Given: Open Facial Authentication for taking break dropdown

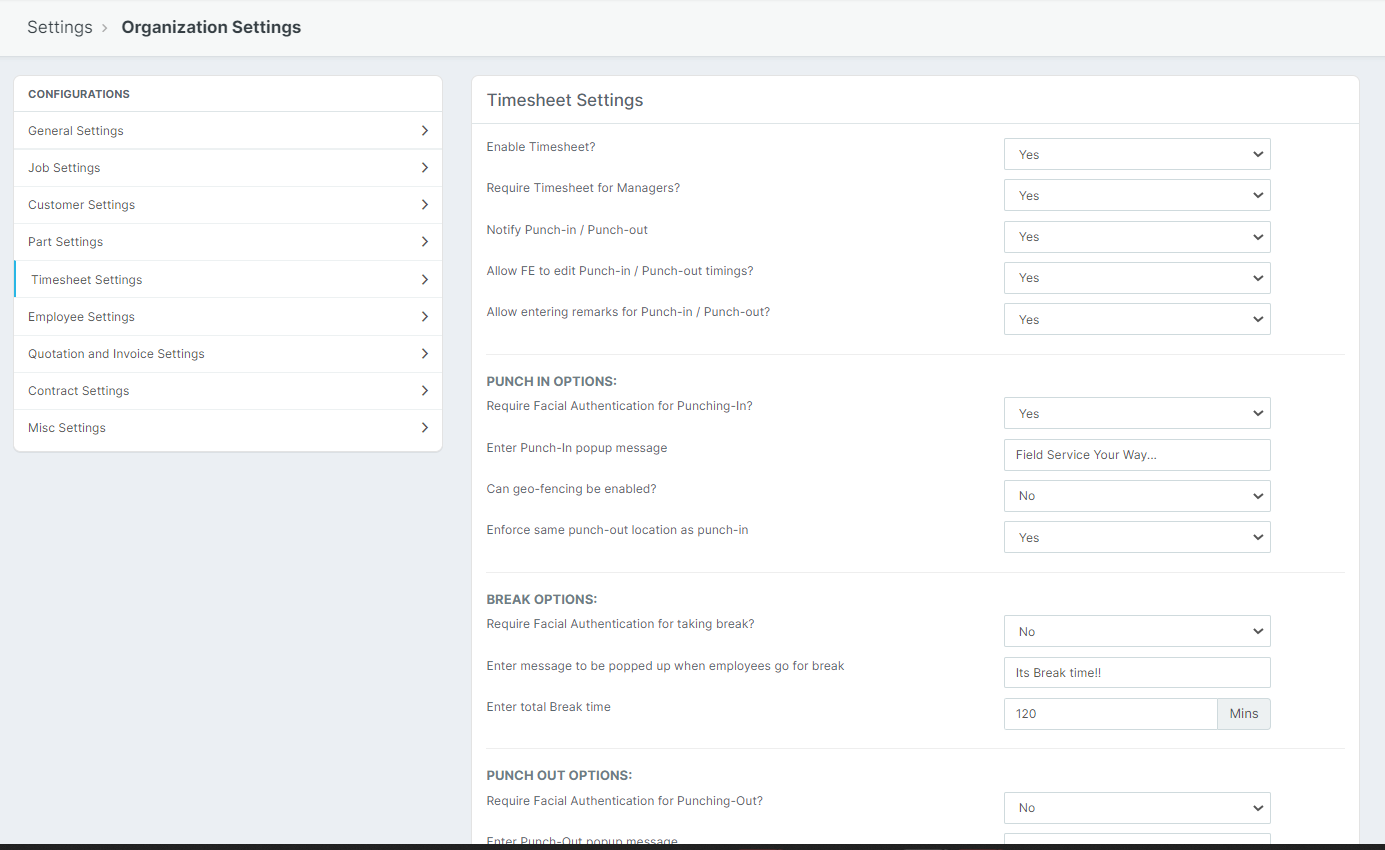Looking at the screenshot, I should click(x=1136, y=632).
